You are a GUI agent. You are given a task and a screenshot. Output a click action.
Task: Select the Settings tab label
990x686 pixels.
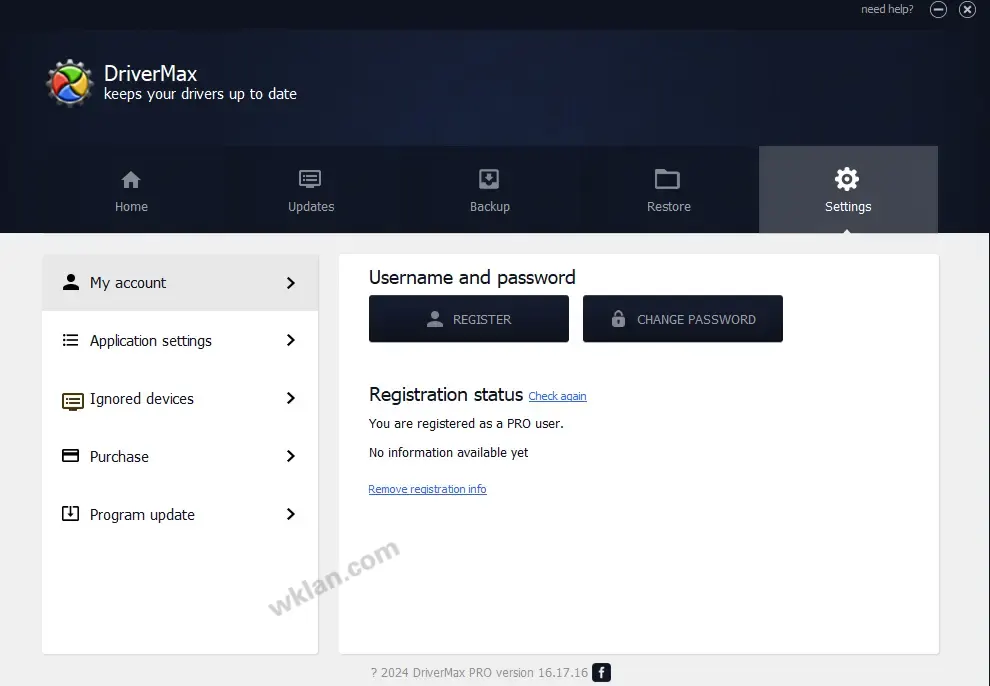848,206
